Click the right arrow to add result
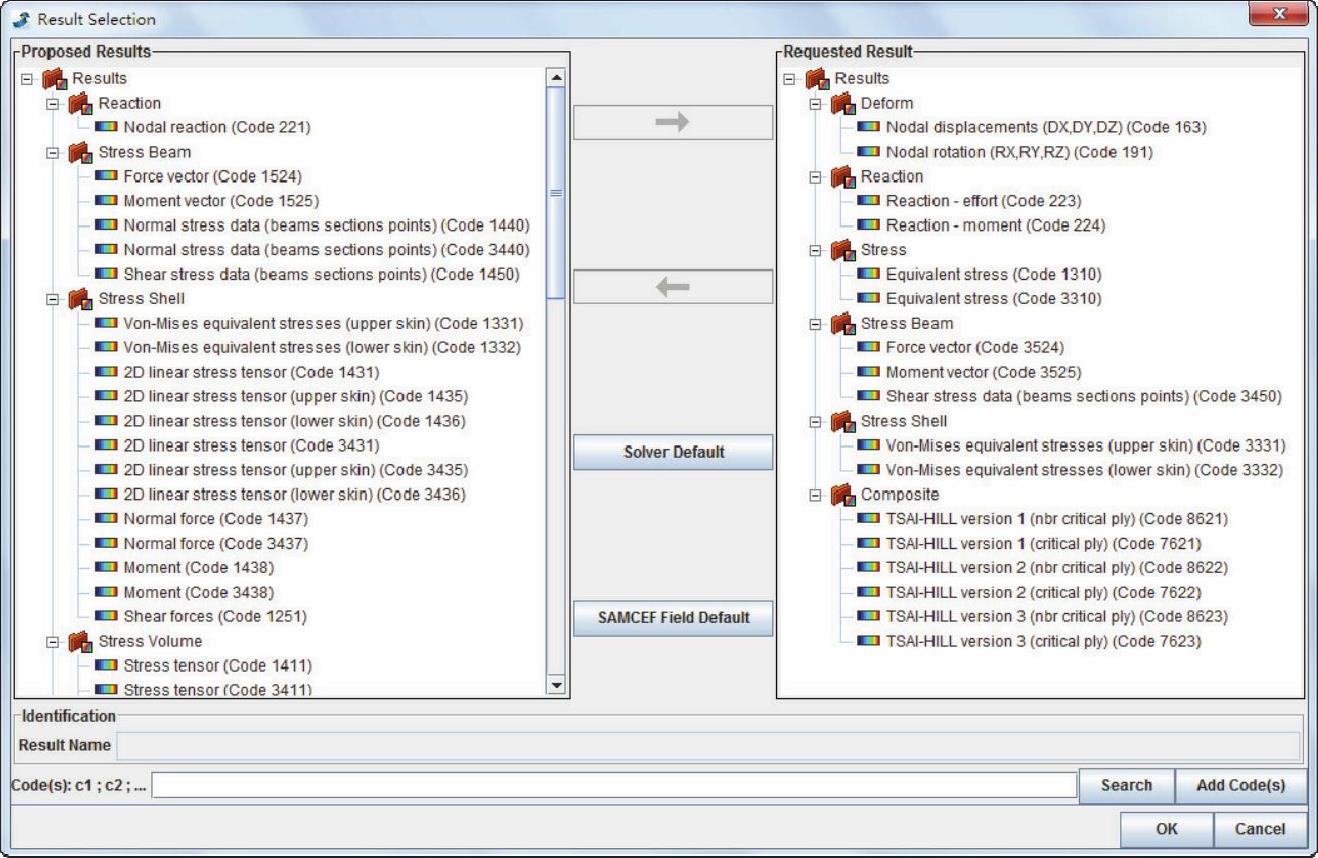 point(672,122)
